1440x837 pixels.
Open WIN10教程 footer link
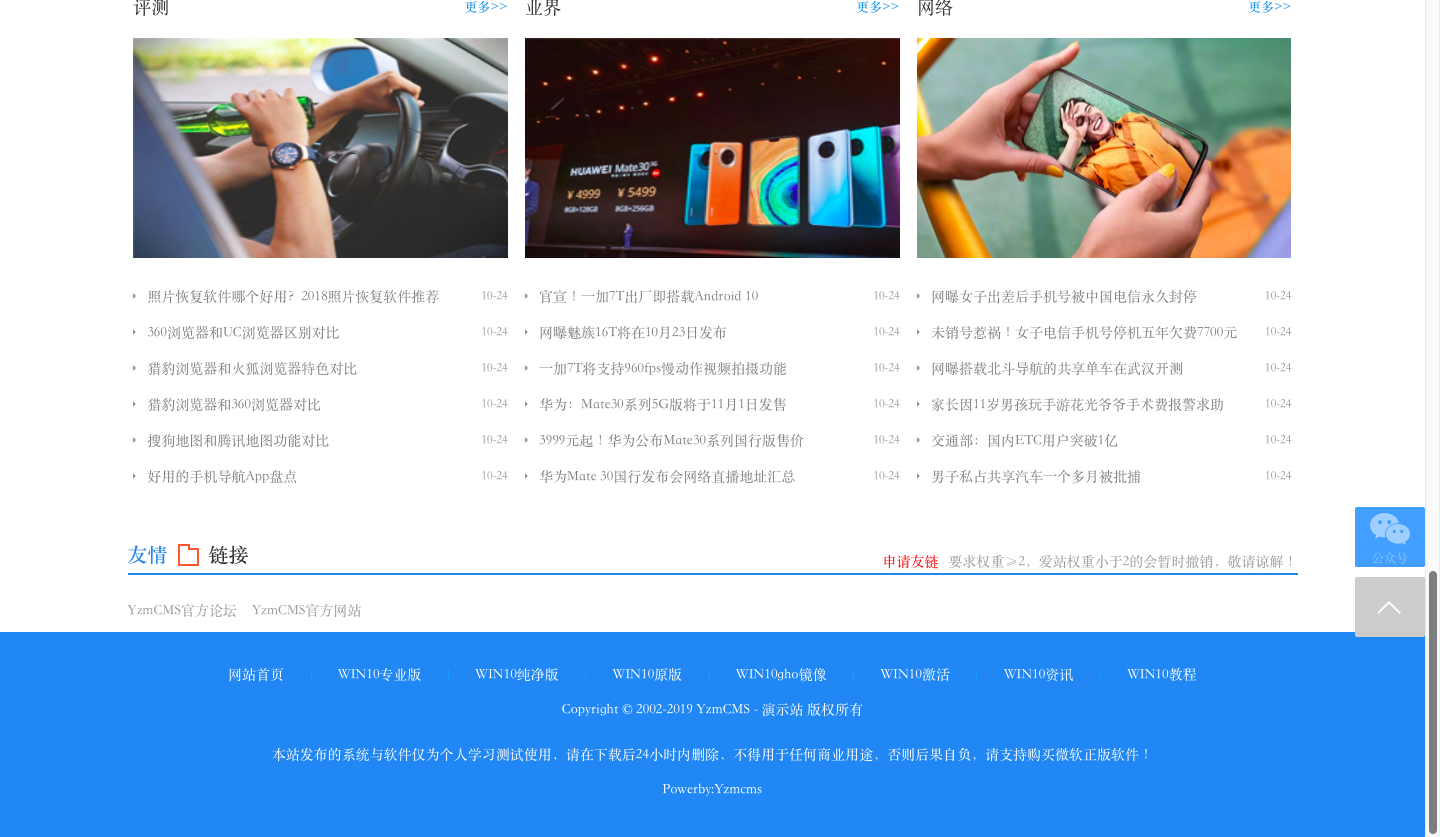coord(1161,675)
